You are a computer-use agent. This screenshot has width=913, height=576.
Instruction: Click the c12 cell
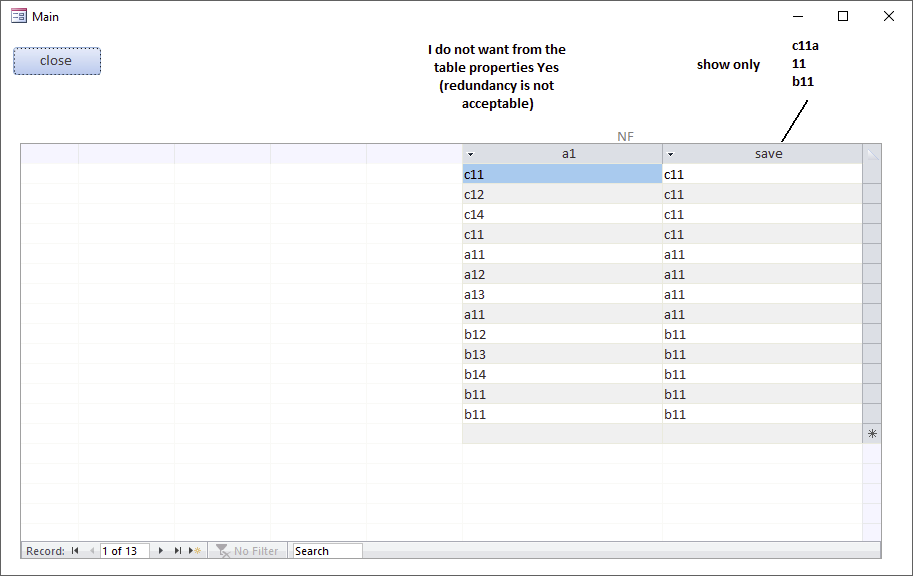(x=562, y=194)
